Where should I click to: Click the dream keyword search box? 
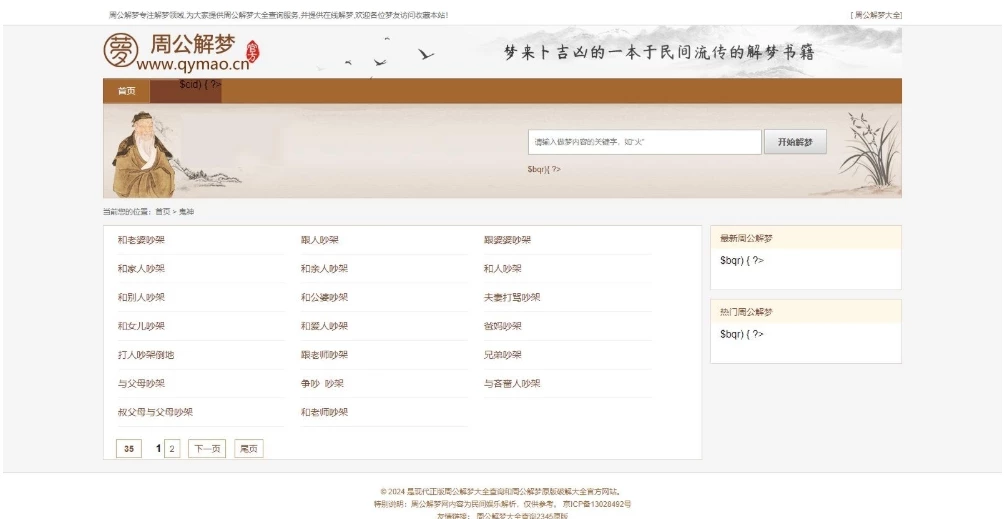pos(644,143)
